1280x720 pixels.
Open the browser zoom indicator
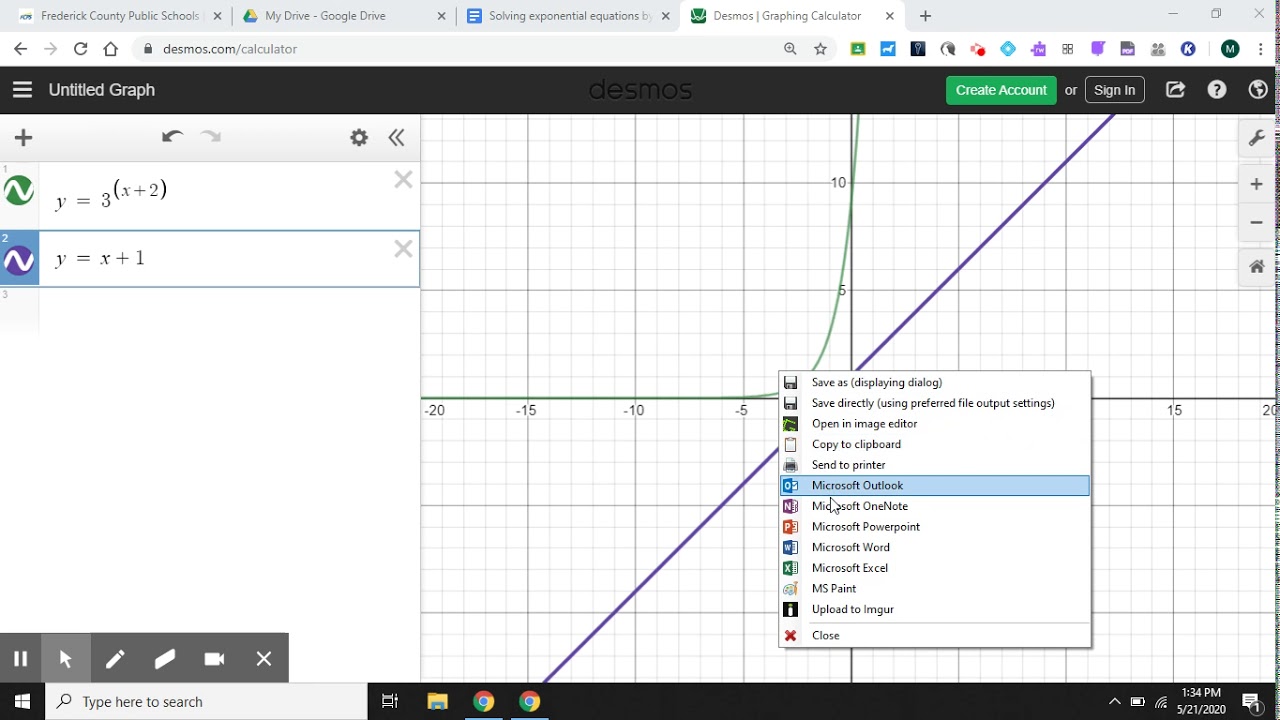[790, 49]
